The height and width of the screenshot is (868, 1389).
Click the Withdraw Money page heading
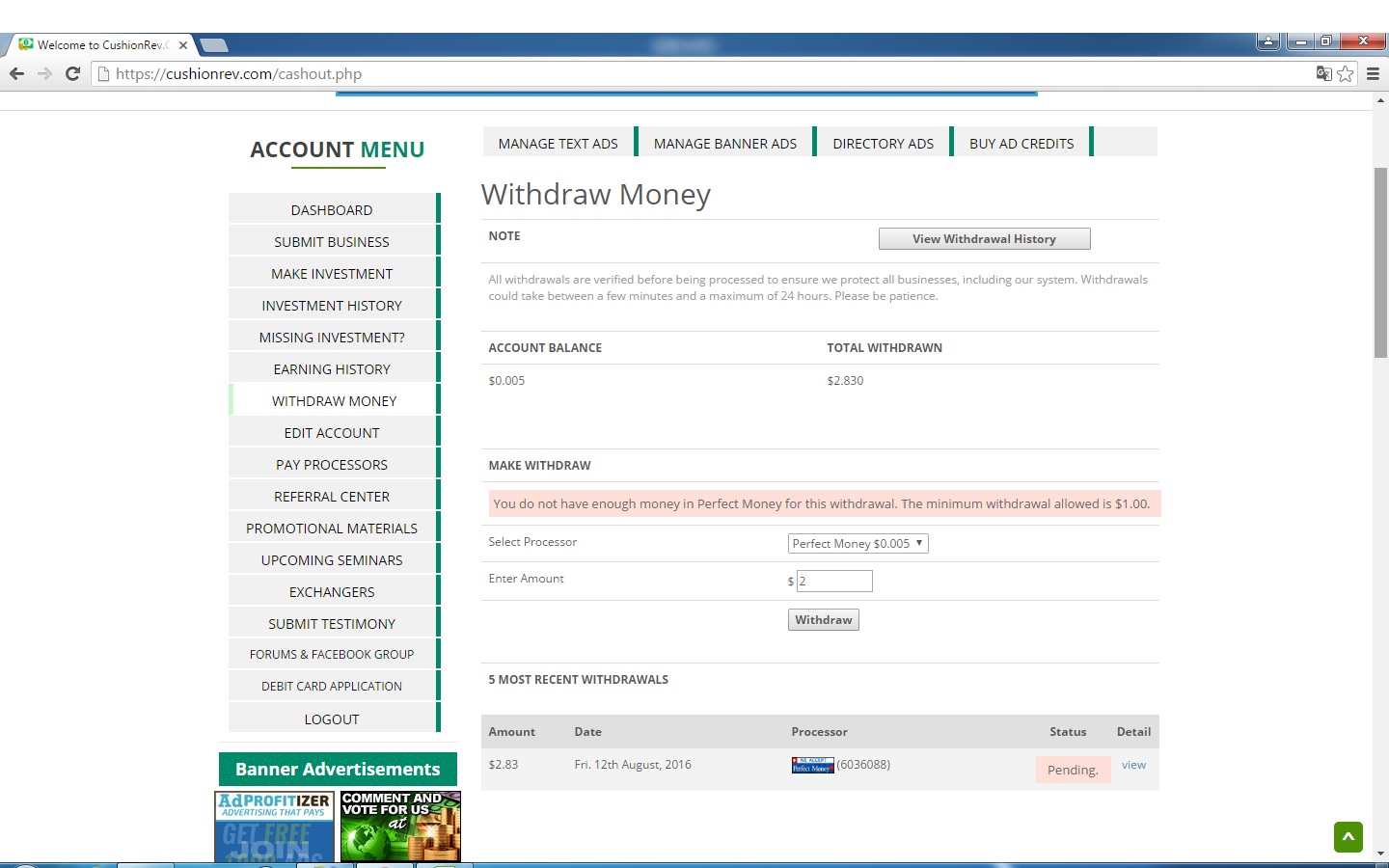(x=596, y=195)
